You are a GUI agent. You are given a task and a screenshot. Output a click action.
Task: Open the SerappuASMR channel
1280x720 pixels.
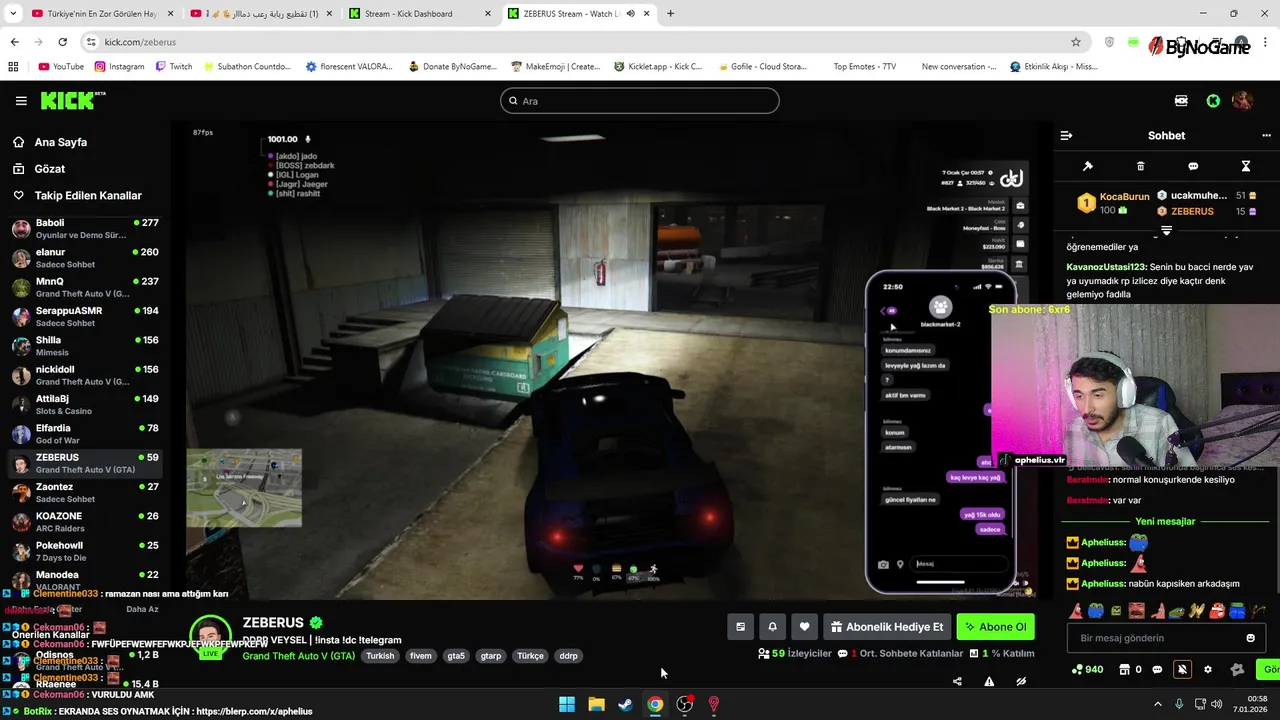(85, 317)
